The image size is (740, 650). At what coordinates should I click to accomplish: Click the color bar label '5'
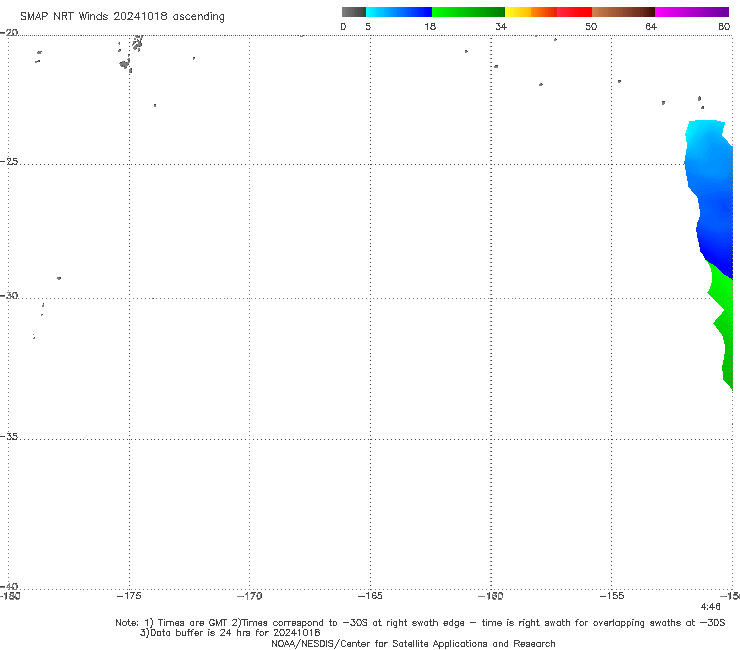tap(368, 26)
